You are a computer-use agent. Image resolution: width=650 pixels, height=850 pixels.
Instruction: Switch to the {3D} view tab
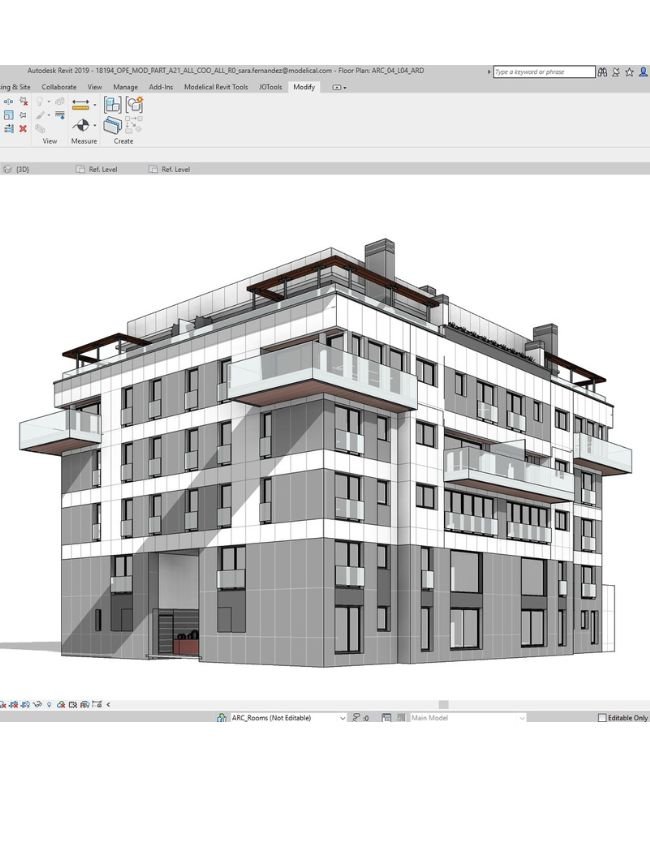tap(16, 169)
